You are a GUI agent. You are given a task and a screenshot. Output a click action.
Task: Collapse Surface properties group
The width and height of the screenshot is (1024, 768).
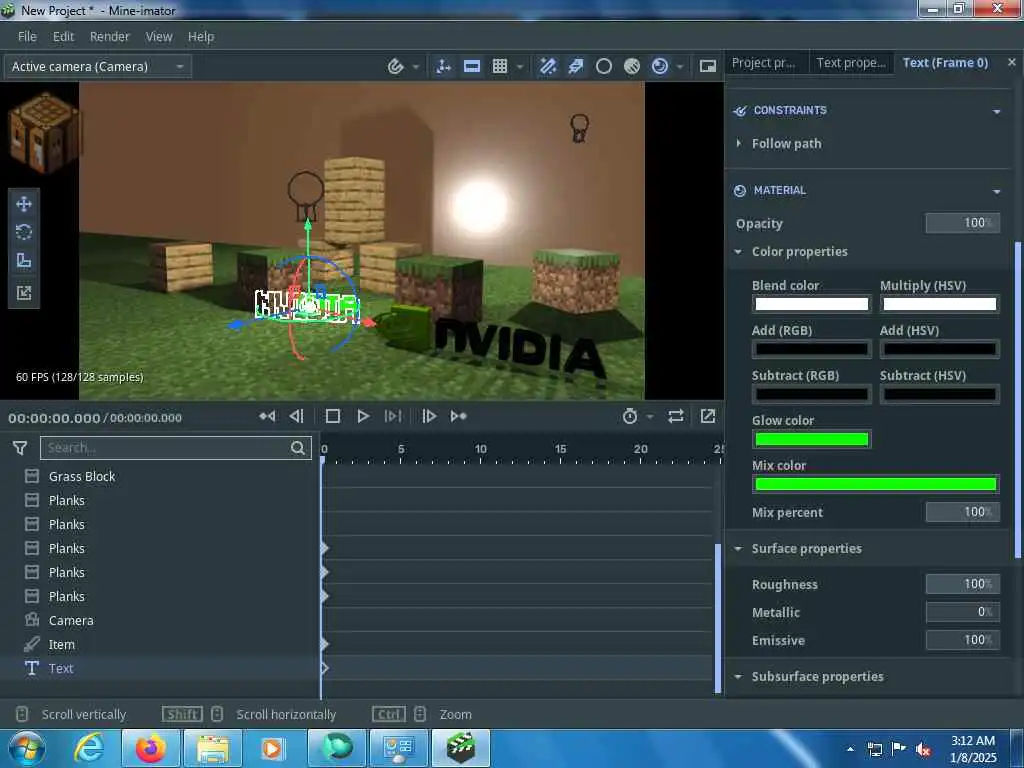tap(738, 549)
